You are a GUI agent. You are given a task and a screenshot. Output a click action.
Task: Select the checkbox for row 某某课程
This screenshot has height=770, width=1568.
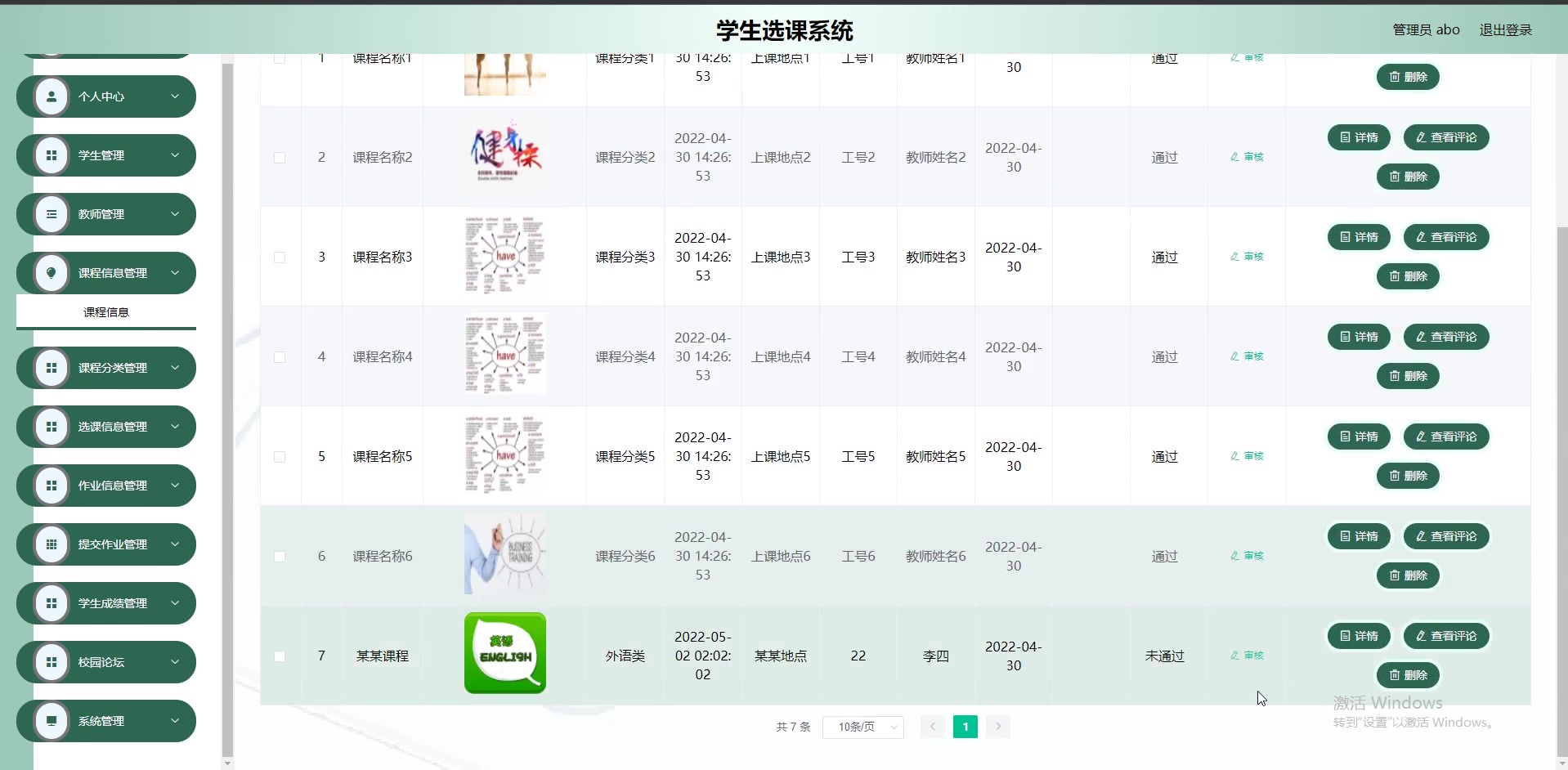[x=279, y=656]
